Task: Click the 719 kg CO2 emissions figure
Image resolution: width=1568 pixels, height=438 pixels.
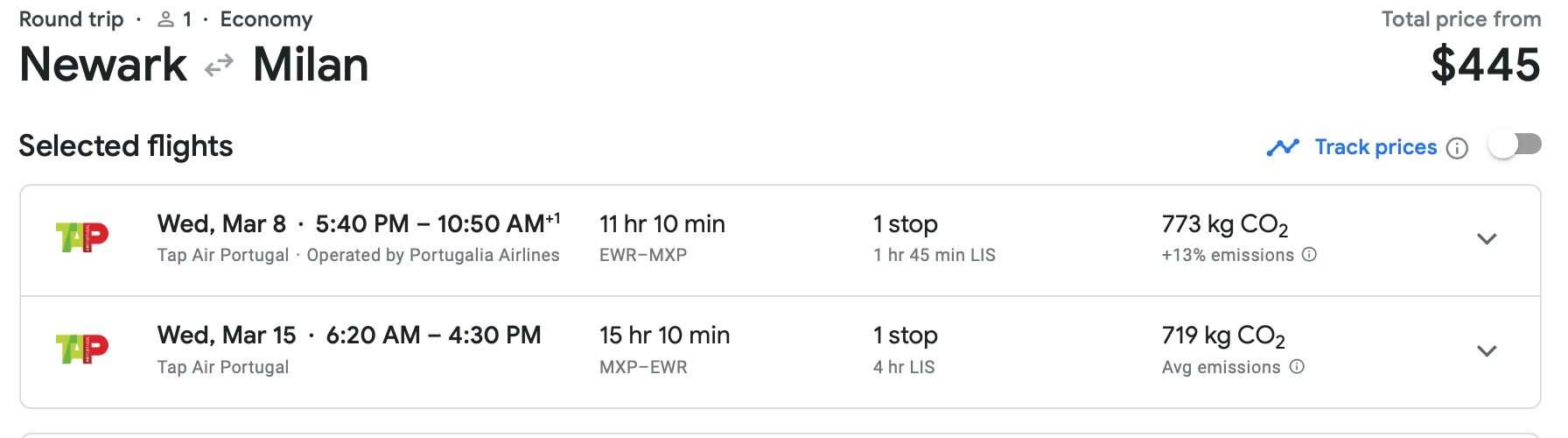Action: coord(1222,336)
